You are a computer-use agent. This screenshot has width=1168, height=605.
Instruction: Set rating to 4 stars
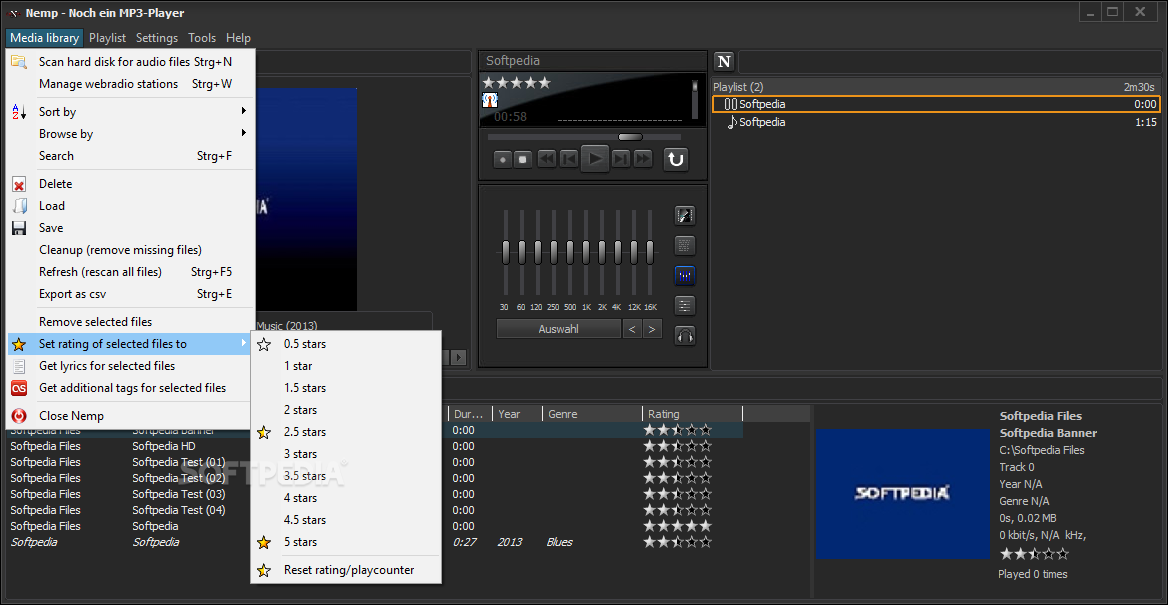click(346, 498)
